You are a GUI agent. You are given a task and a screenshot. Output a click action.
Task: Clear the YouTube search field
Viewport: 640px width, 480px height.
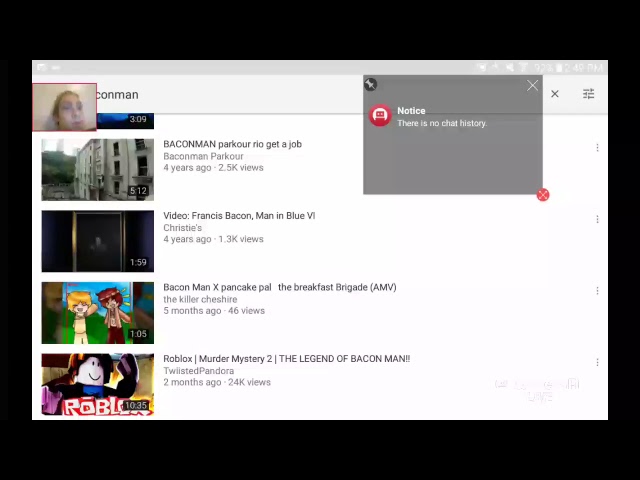click(x=555, y=94)
